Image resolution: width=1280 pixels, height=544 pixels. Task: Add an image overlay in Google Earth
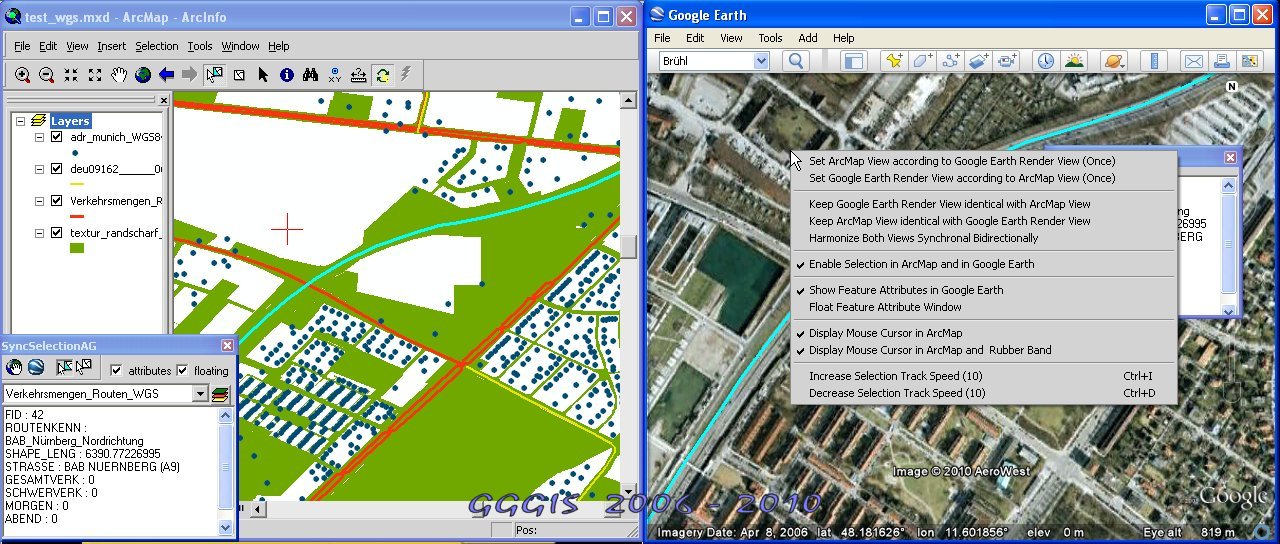979,61
